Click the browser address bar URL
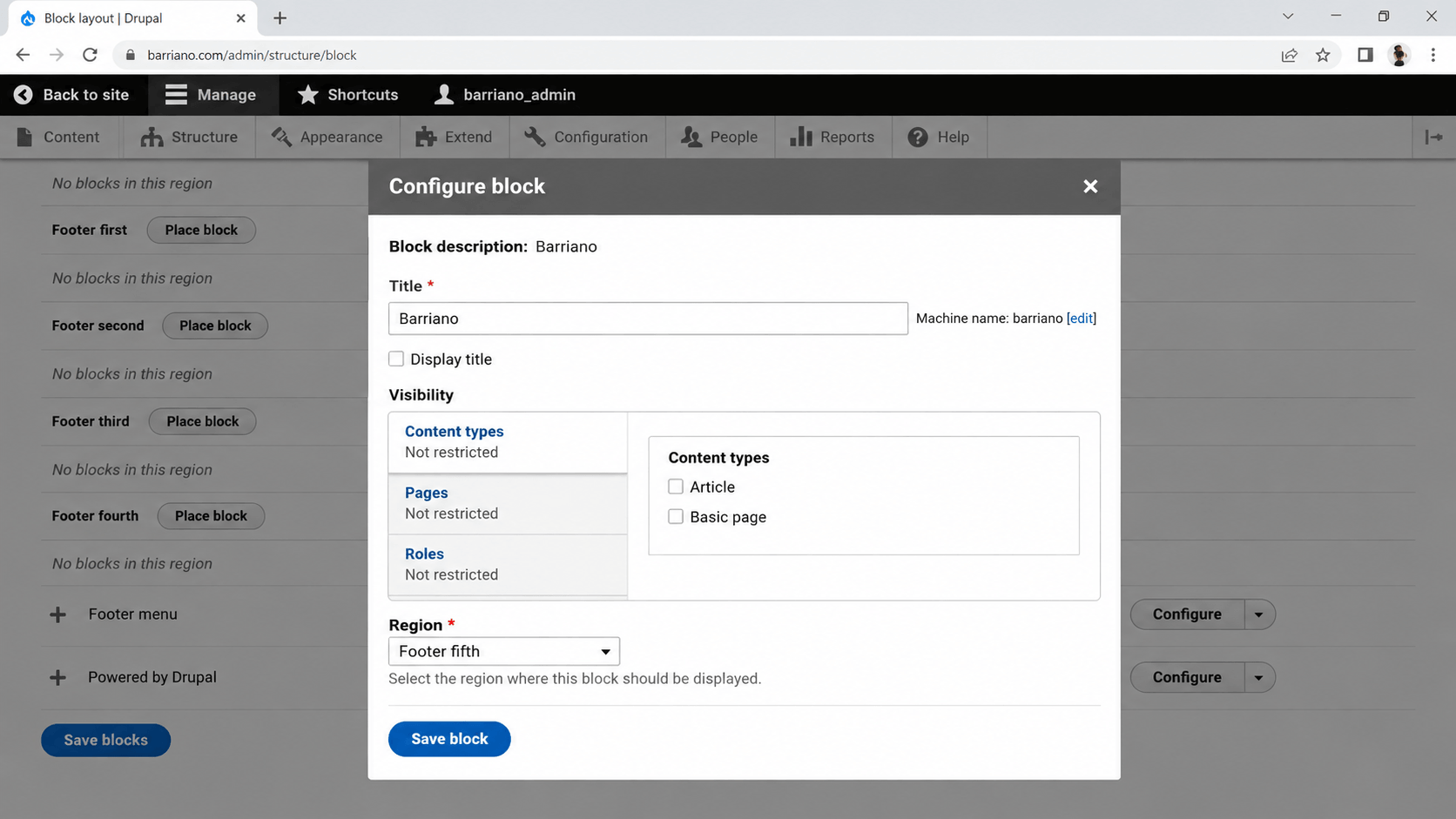Image resolution: width=1456 pixels, height=819 pixels. coord(252,55)
